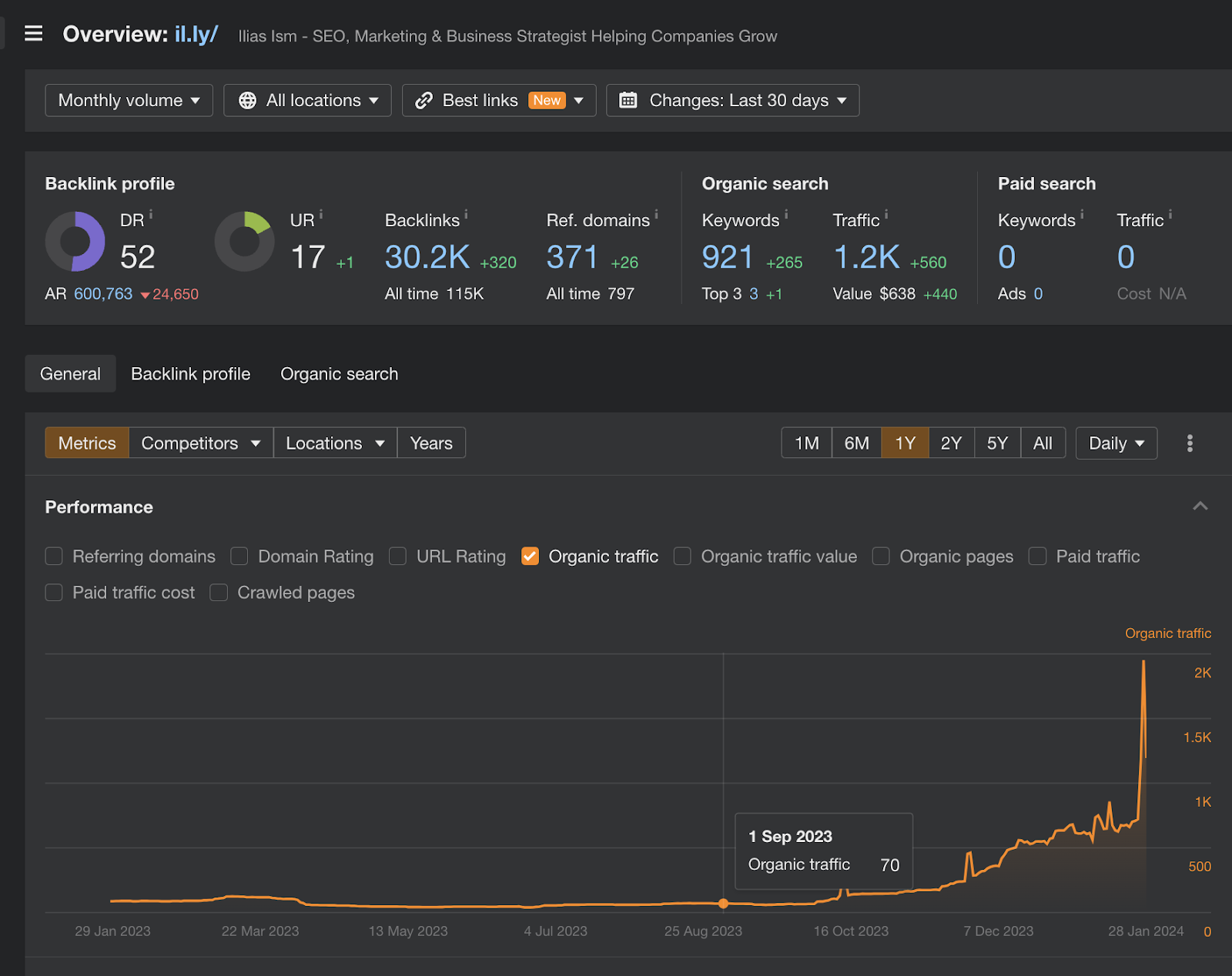The width and height of the screenshot is (1232, 976).
Task: Click the Ref. domains info icon
Action: [x=656, y=215]
